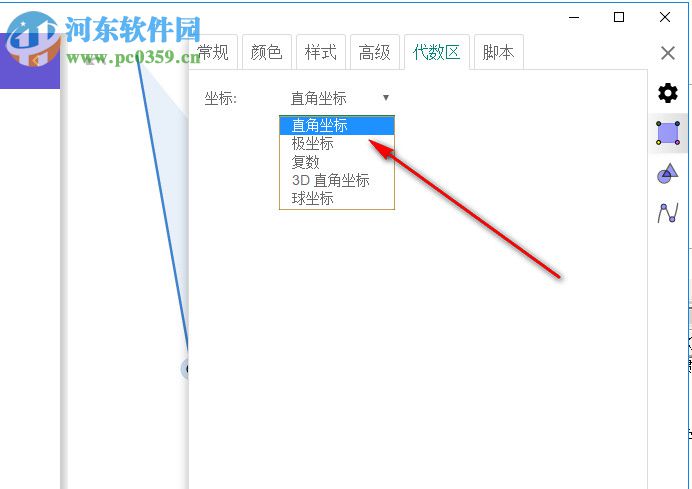692x489 pixels.
Task: Select the object properties square icon
Action: [668, 133]
